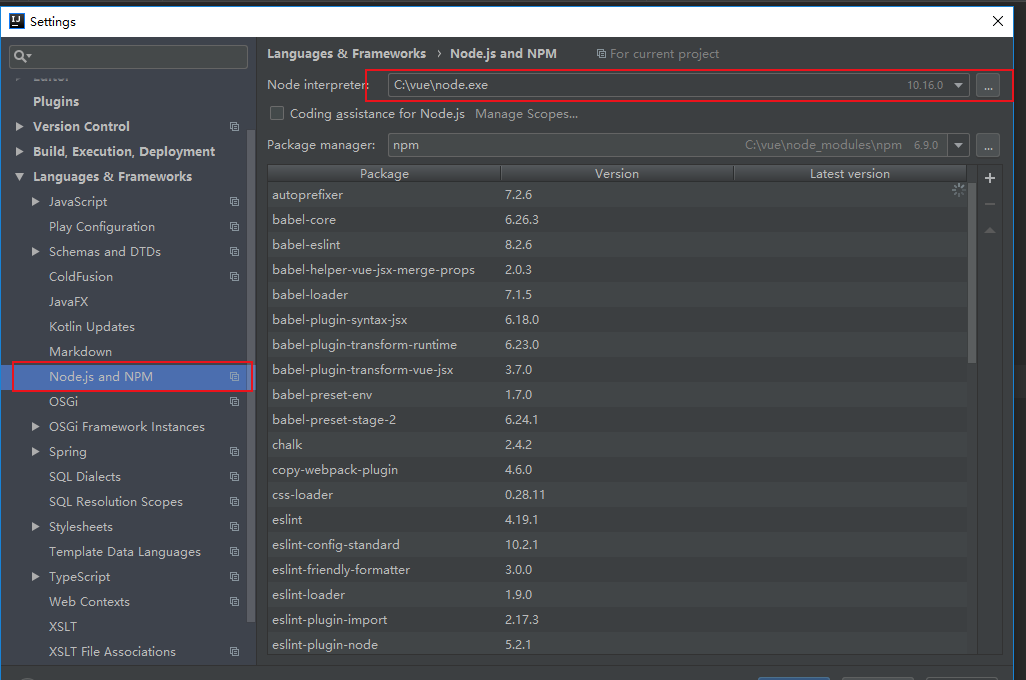Click project-level icon next to Web Contexts
This screenshot has height=680, width=1026.
(x=234, y=601)
